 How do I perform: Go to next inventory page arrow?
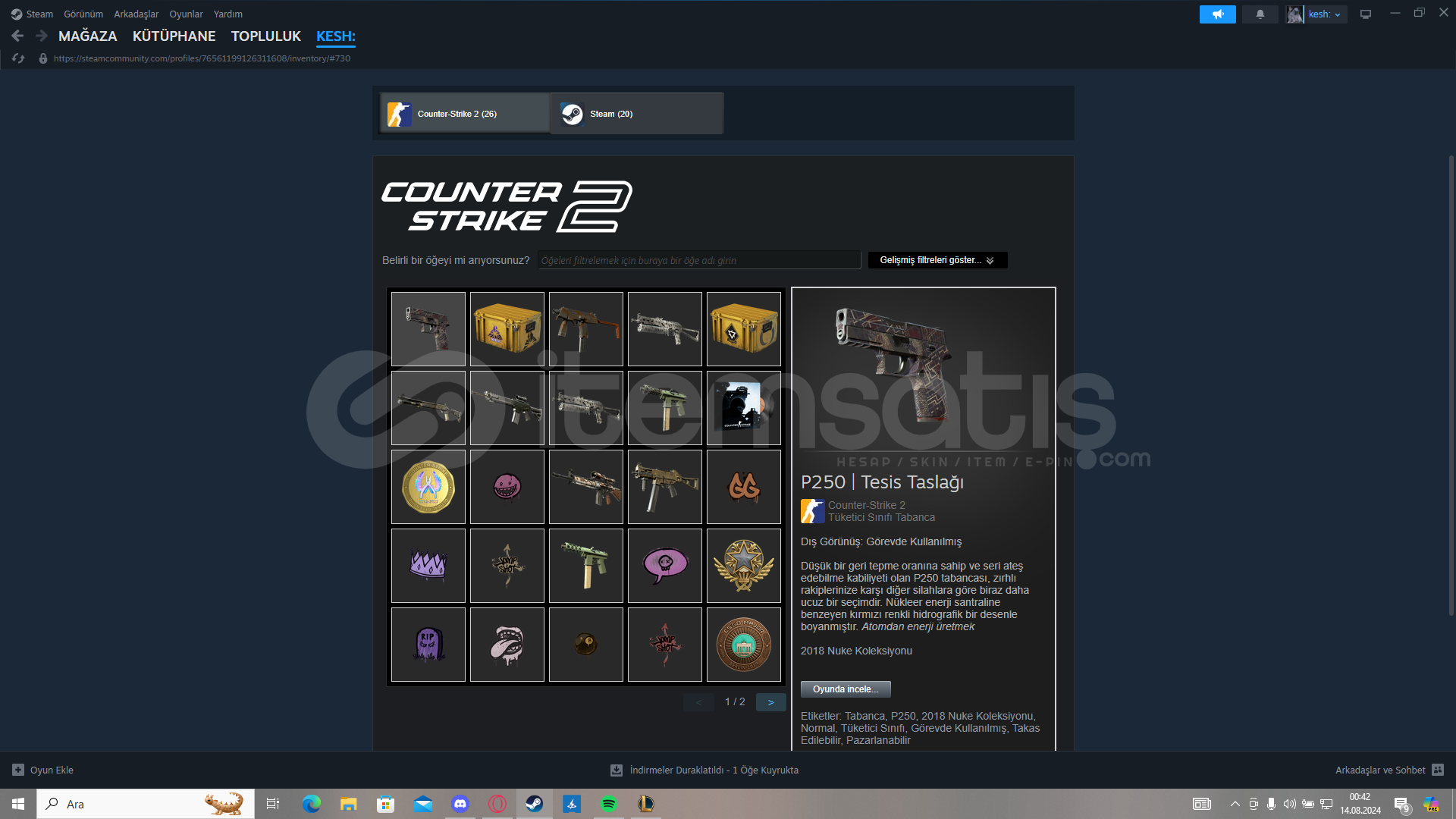[x=770, y=702]
